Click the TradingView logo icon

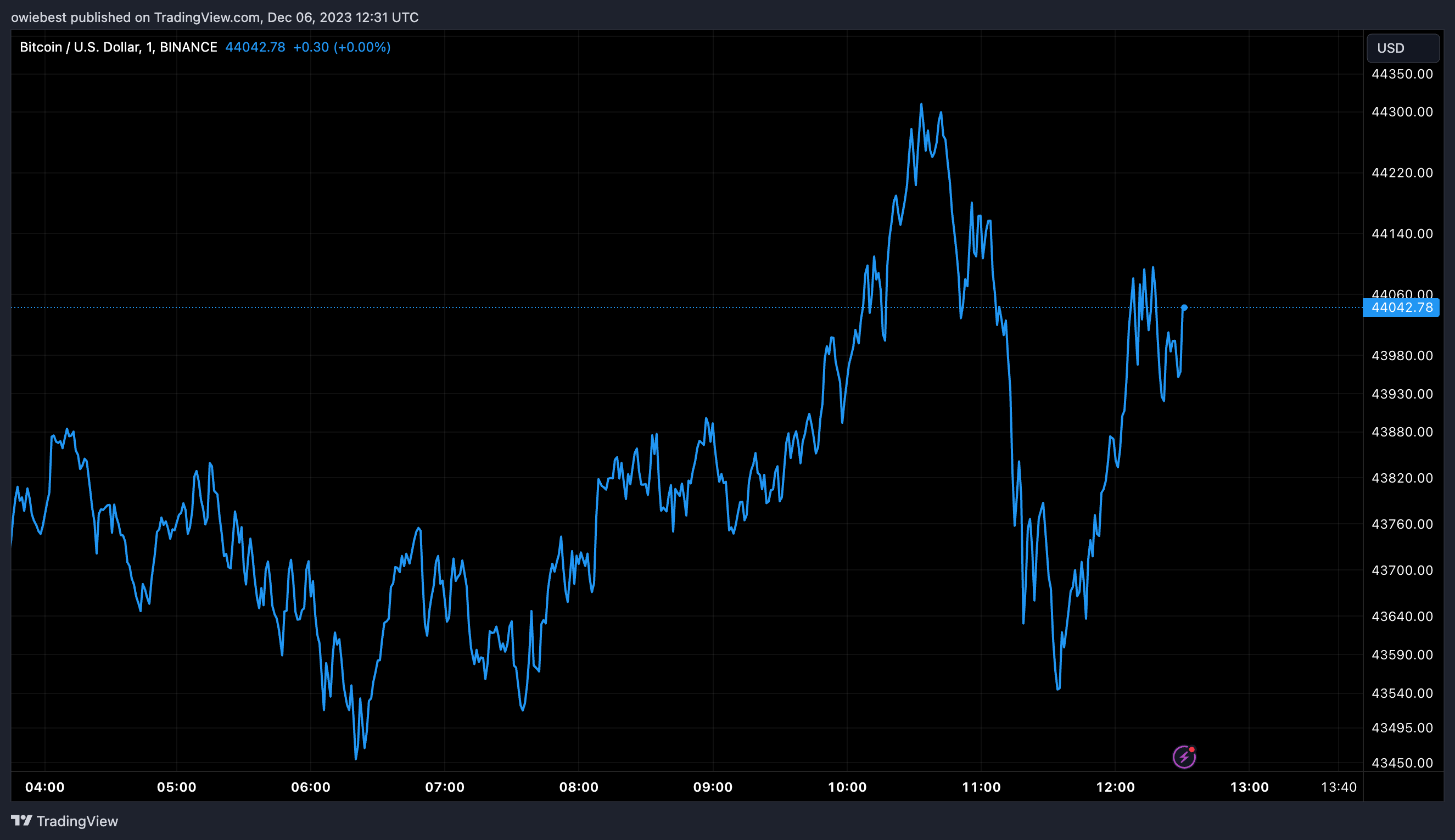click(21, 820)
